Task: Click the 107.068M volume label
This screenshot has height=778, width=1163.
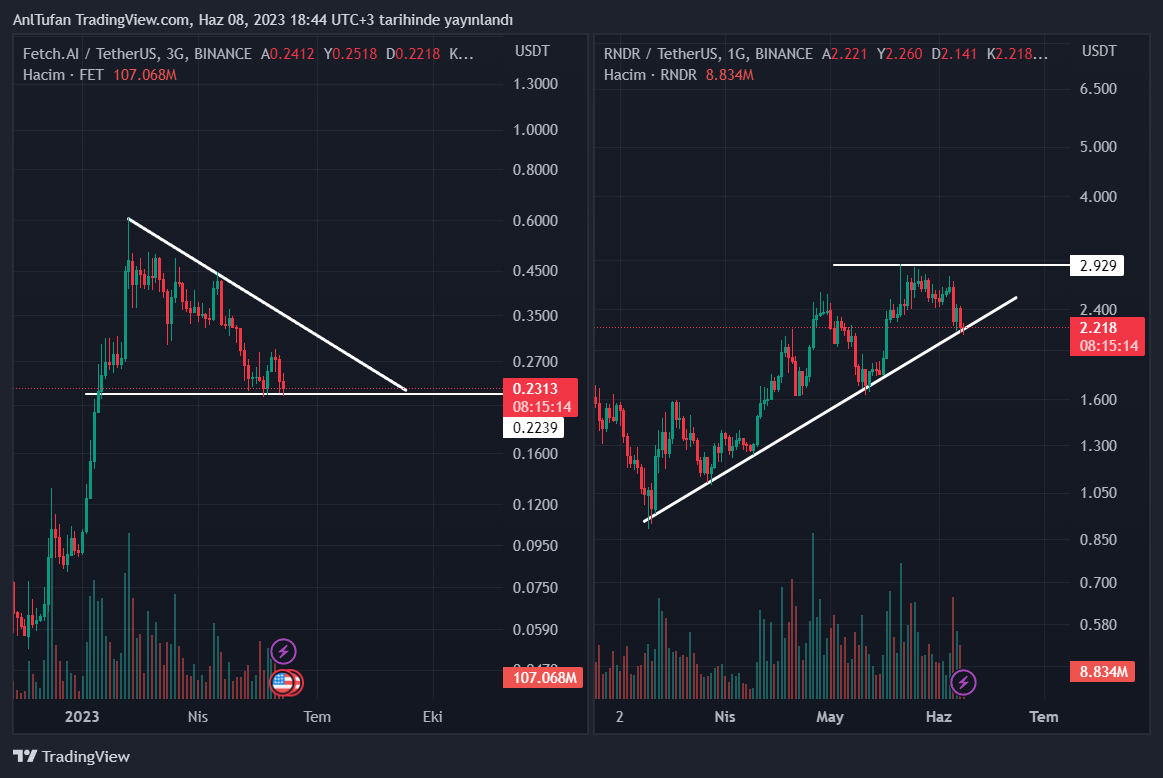Action: pyautogui.click(x=541, y=678)
